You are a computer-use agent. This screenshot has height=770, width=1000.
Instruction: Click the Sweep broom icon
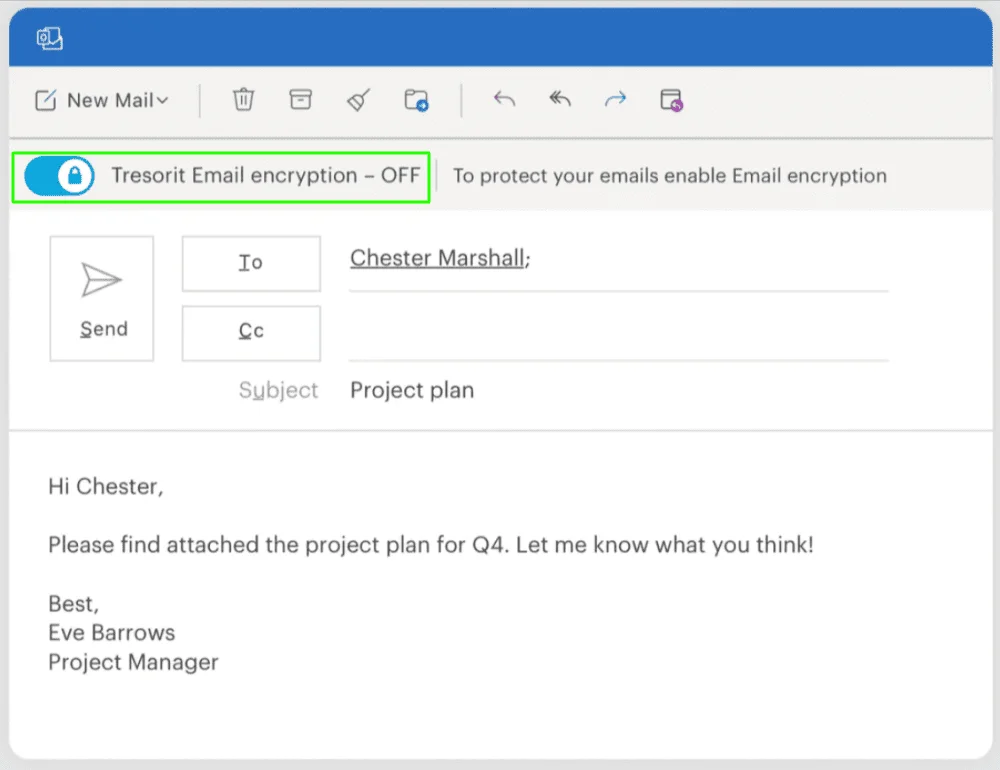pos(358,99)
